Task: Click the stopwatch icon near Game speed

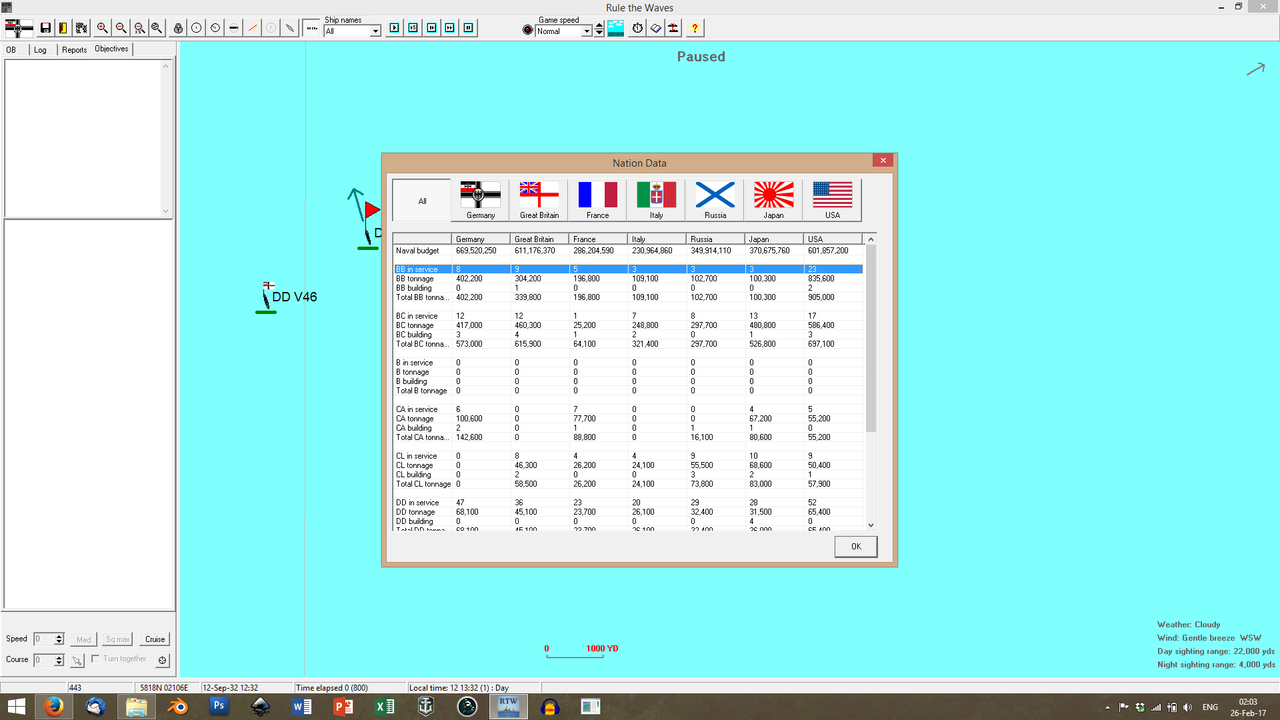Action: [637, 28]
